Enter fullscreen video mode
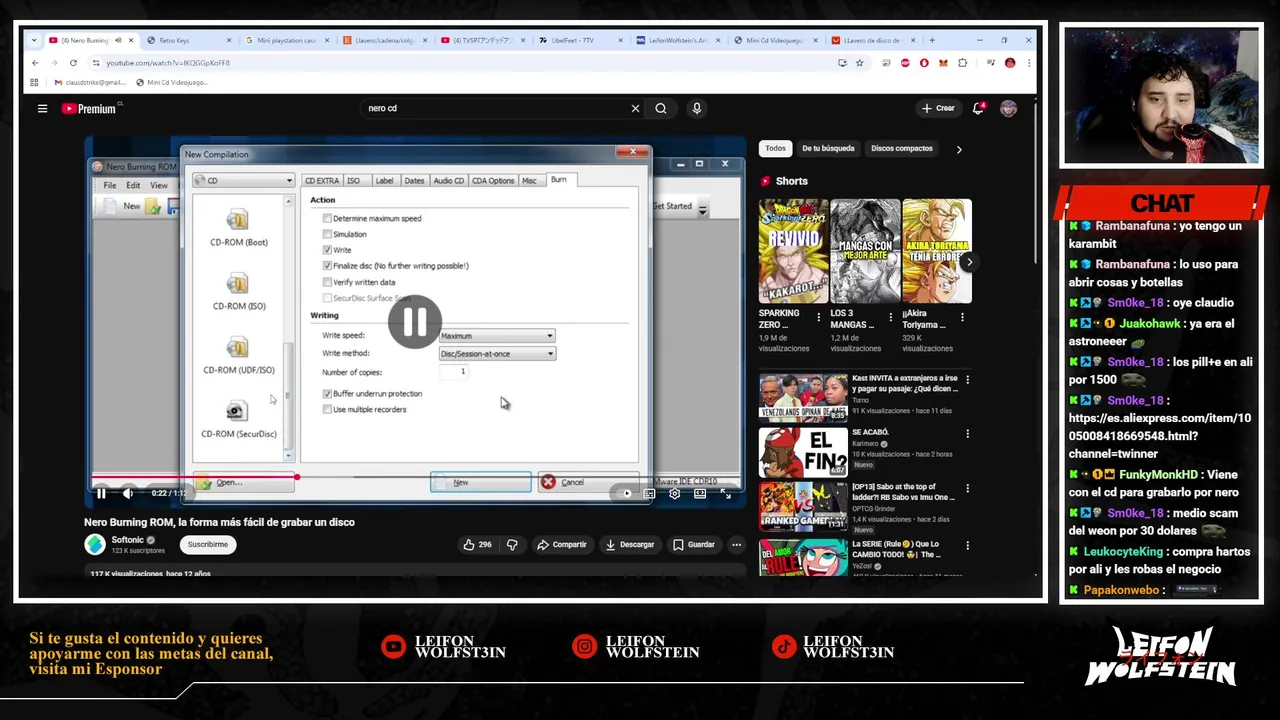The width and height of the screenshot is (1280, 720). click(x=725, y=493)
